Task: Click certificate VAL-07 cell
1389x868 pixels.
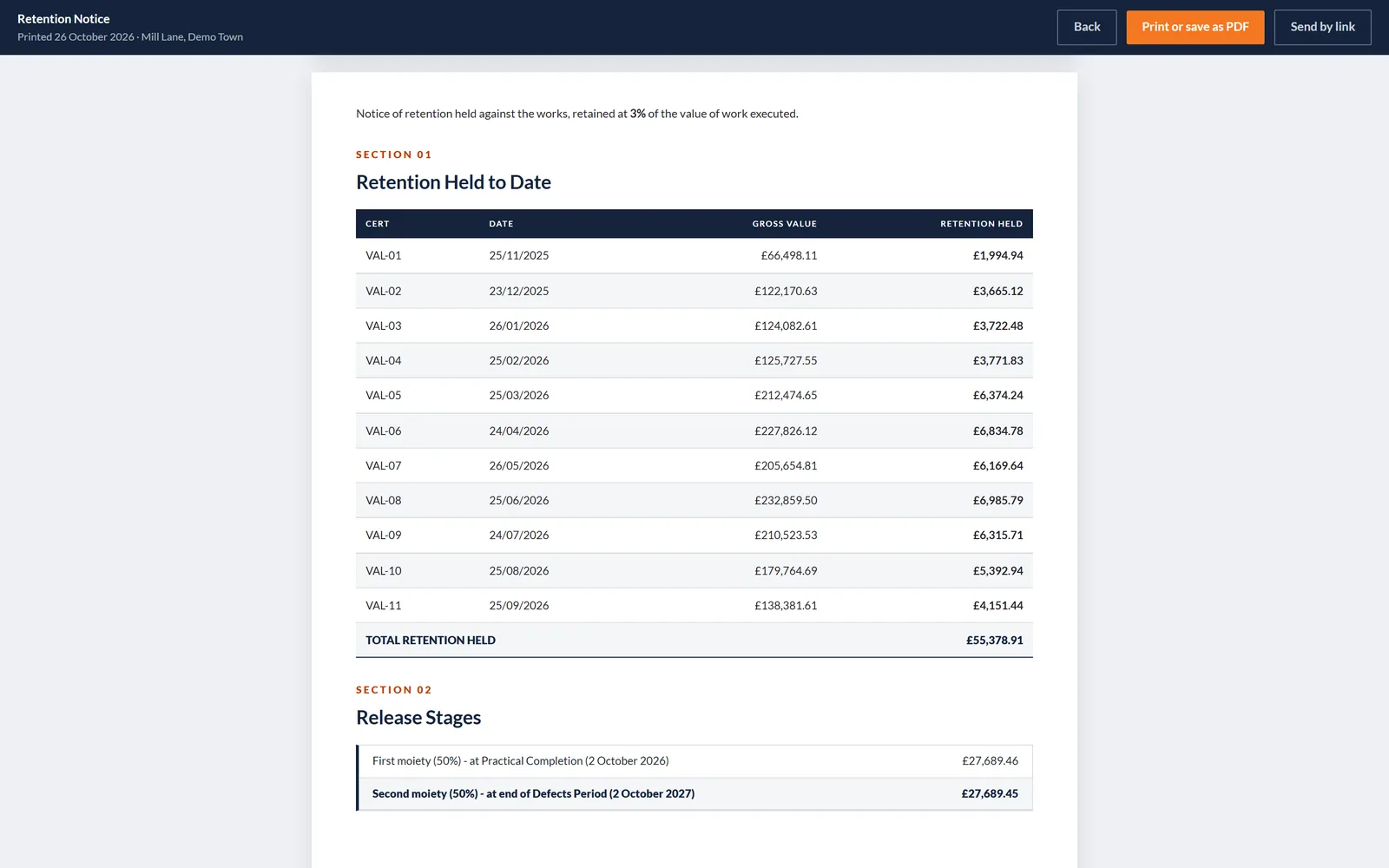Action: [384, 465]
